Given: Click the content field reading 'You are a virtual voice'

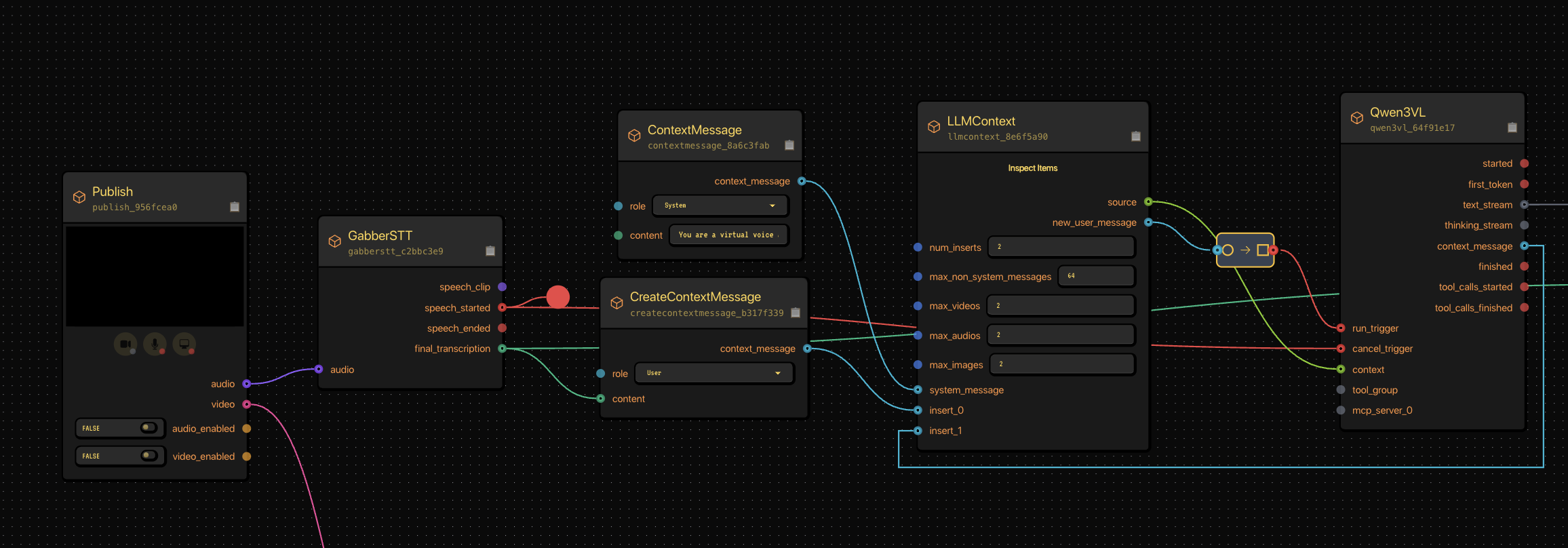Looking at the screenshot, I should tap(728, 235).
